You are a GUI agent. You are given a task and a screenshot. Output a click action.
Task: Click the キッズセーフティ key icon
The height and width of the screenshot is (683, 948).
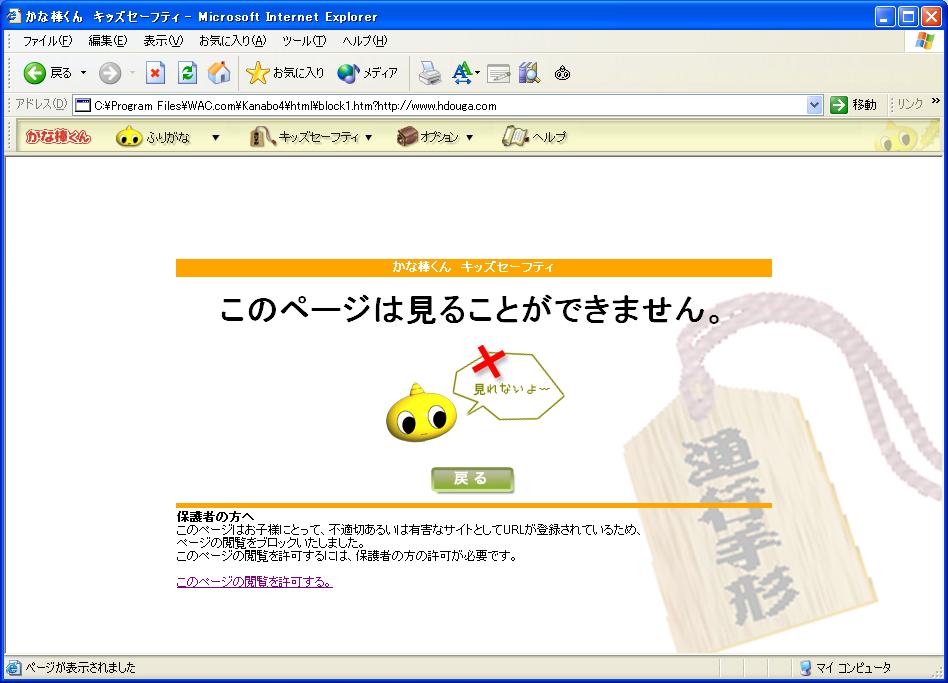pos(262,137)
